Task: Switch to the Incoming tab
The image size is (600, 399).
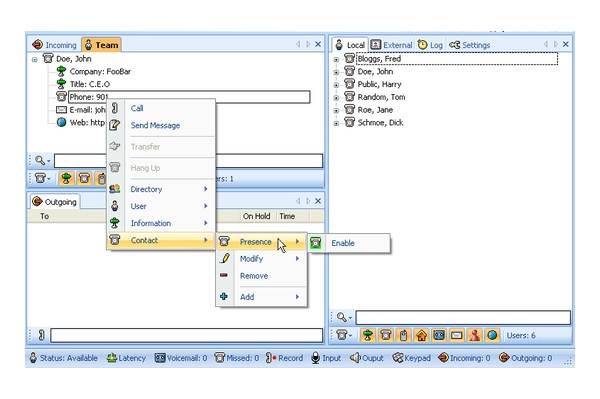Action: click(54, 45)
